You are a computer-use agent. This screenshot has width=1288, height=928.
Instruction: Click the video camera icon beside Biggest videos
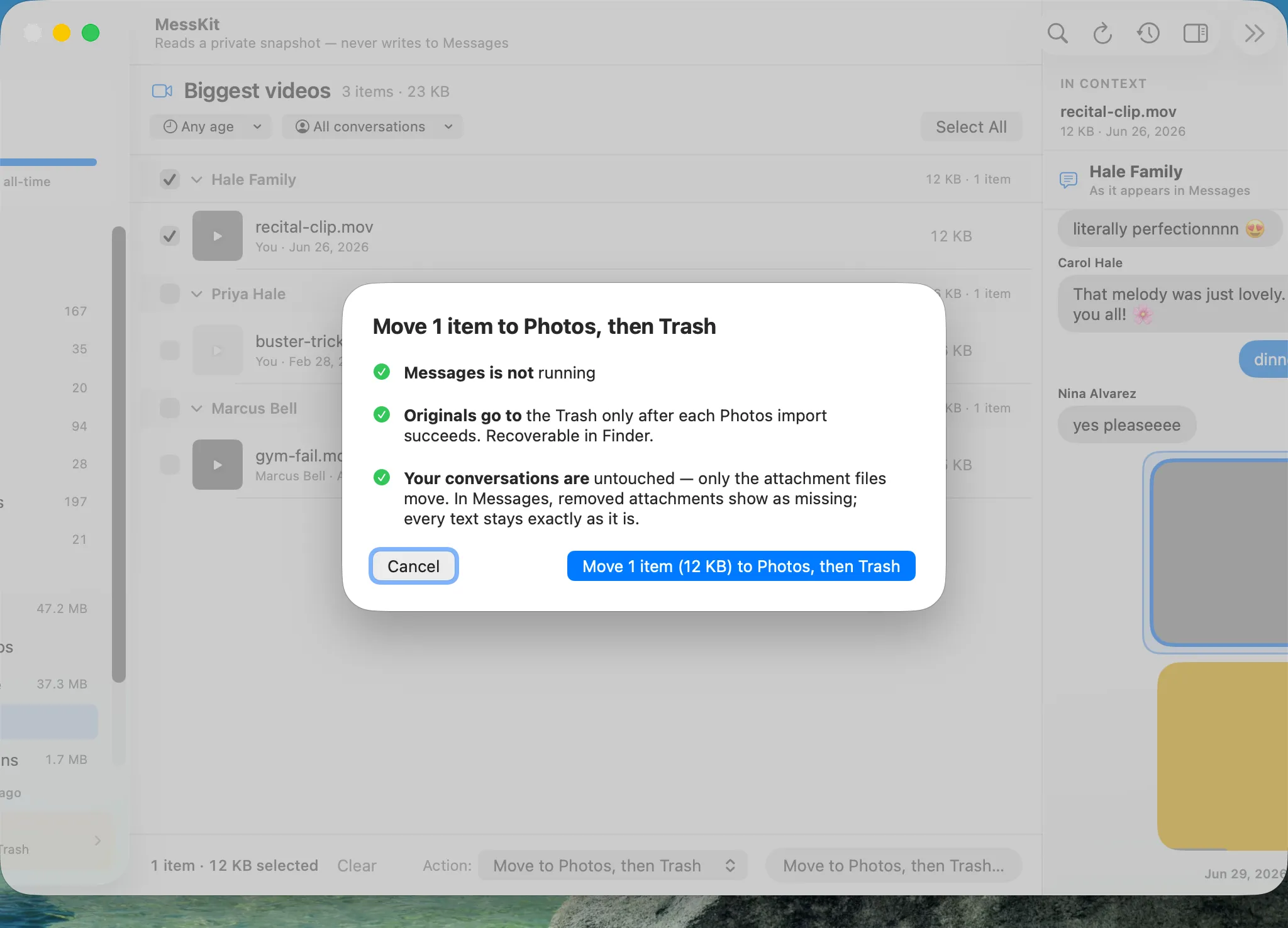(x=162, y=91)
